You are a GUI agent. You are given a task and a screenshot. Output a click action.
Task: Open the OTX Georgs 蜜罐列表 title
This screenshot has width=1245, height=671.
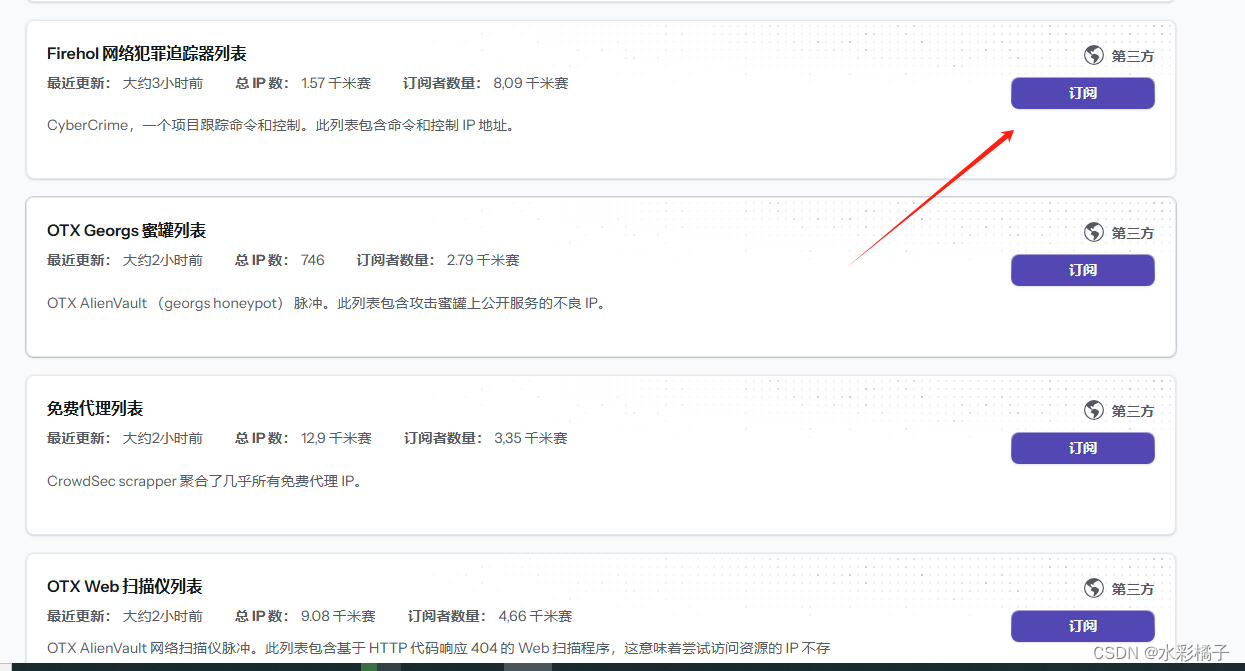point(127,230)
